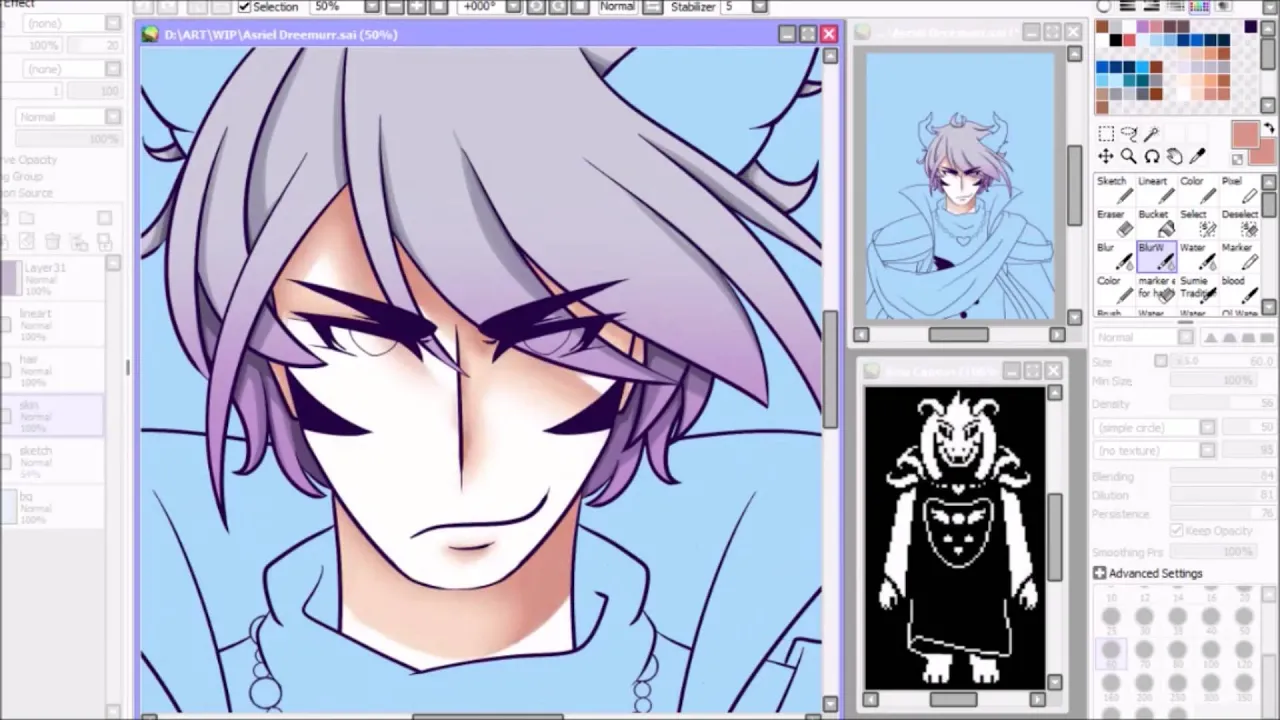1280x720 pixels.
Task: Click the +000° rotation angle field
Action: (481, 7)
